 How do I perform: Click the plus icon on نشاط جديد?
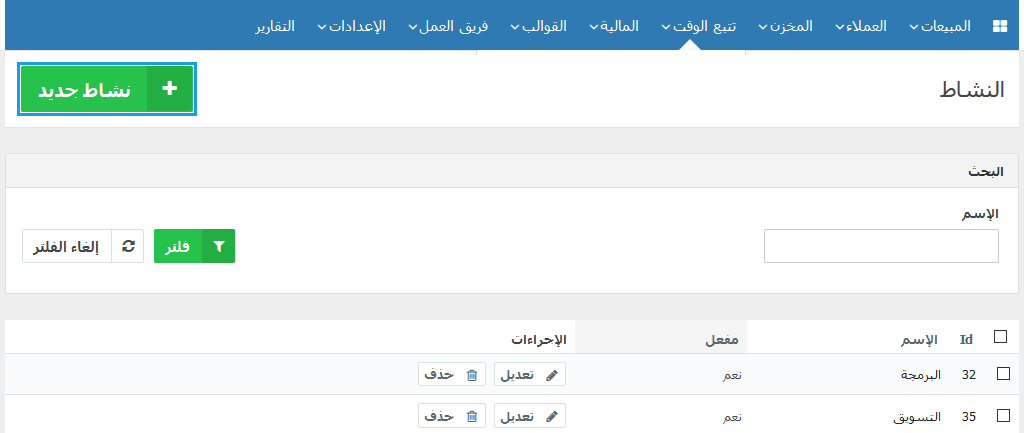170,89
